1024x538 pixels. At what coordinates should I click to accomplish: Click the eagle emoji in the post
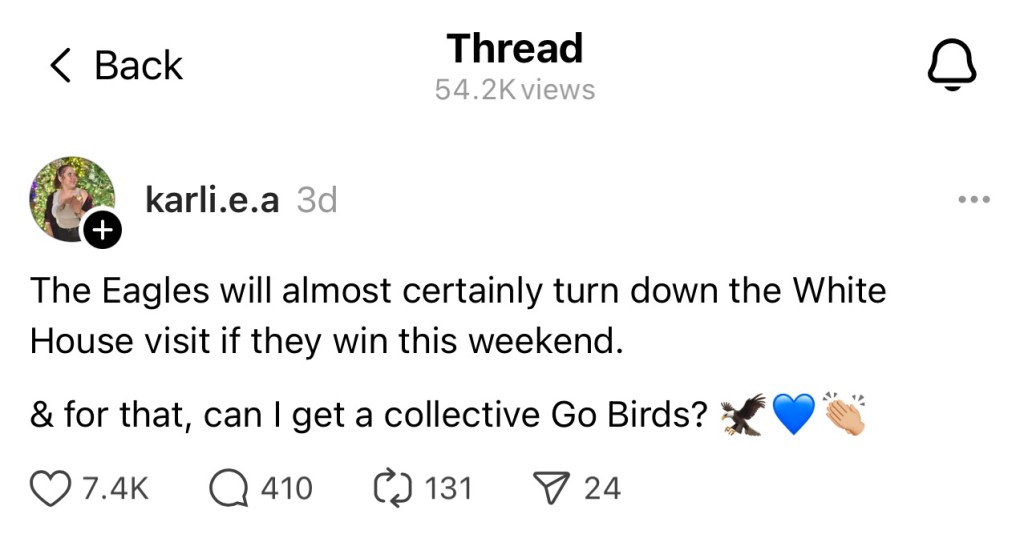(743, 413)
